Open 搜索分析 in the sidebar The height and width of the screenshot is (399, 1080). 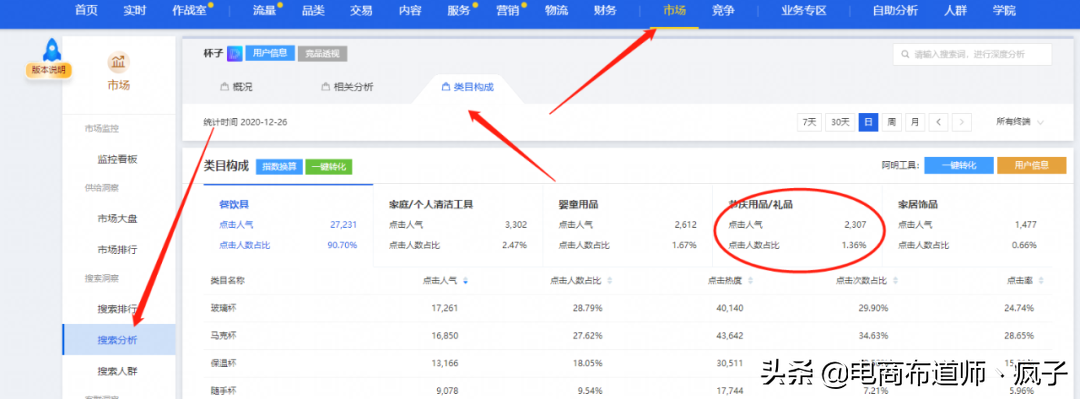click(x=118, y=340)
